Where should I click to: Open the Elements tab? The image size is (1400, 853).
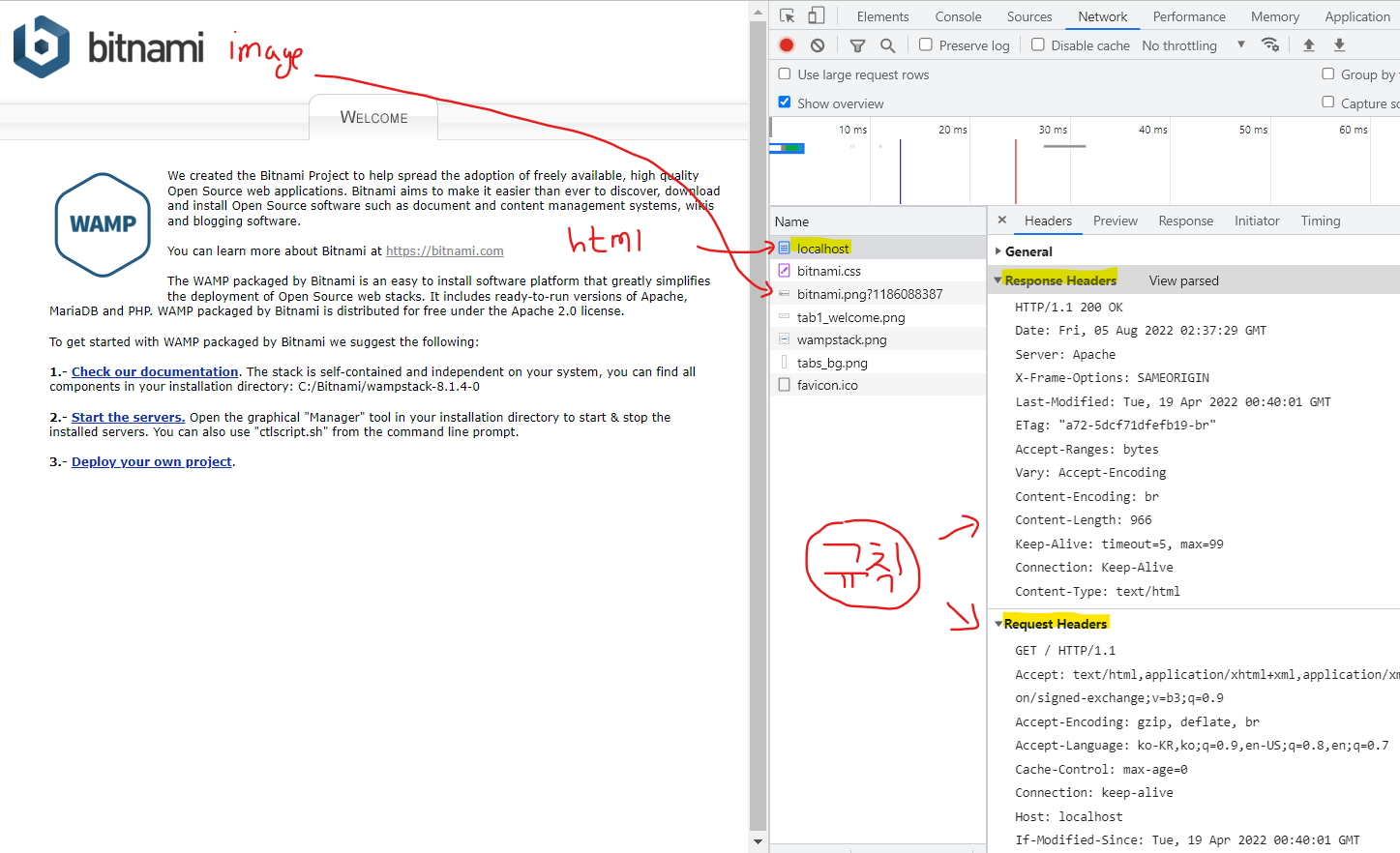pyautogui.click(x=882, y=16)
